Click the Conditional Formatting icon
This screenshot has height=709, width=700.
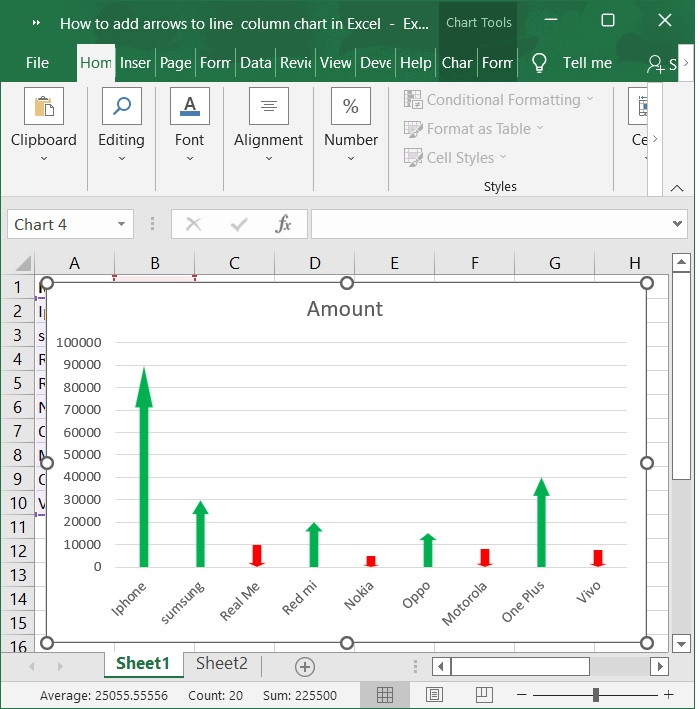tap(413, 99)
